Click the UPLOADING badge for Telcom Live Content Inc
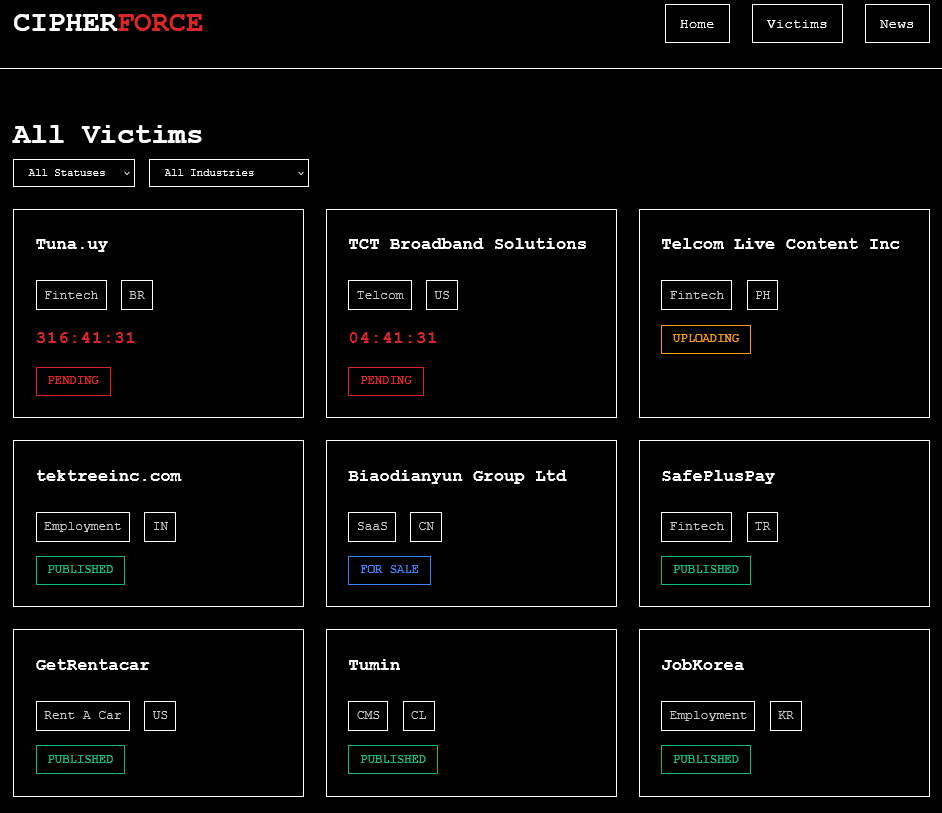Screen dimensions: 942x813 tap(706, 339)
